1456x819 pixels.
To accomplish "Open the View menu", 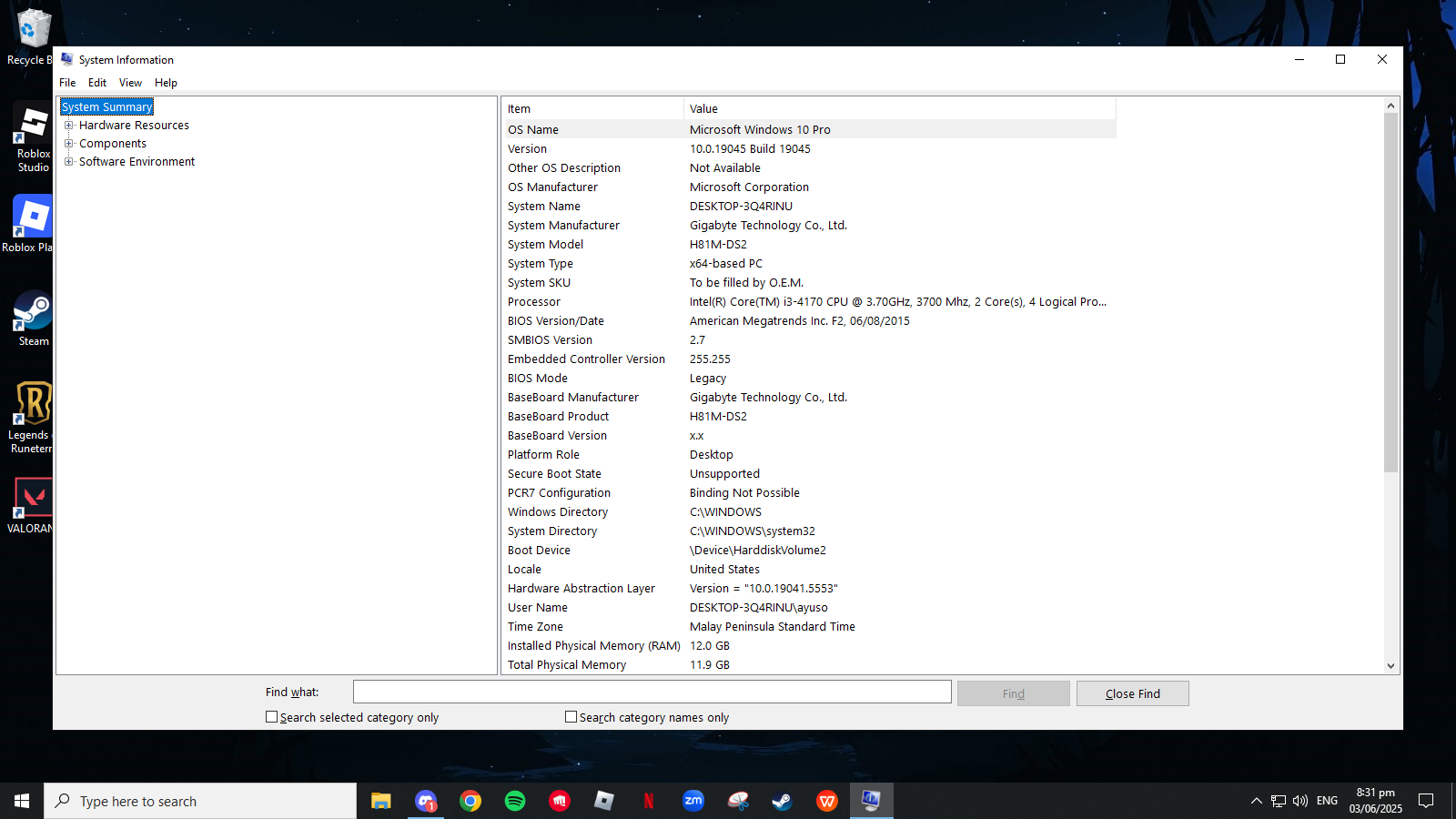I will [x=130, y=83].
